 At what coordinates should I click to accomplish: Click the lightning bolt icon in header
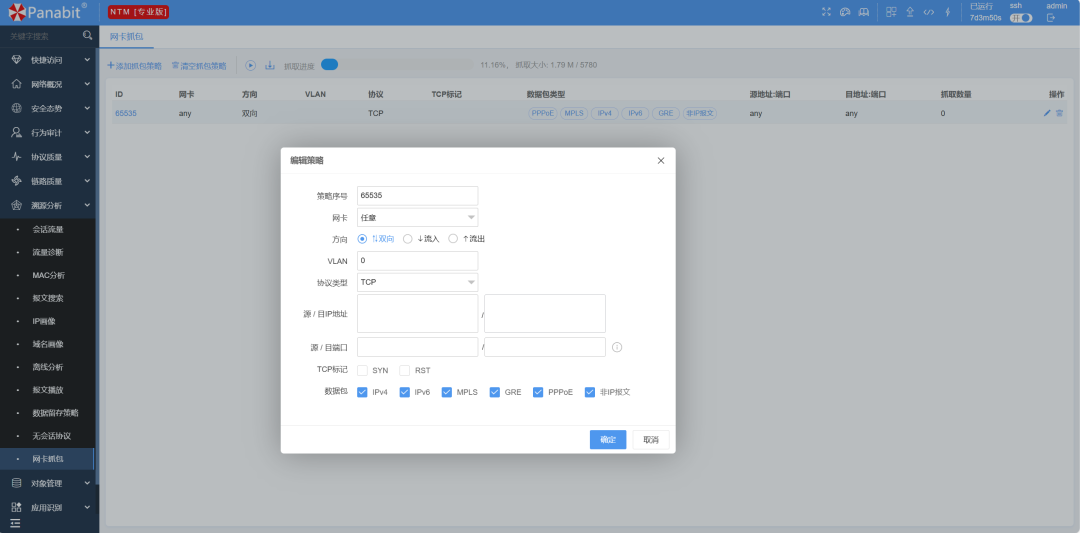tap(947, 12)
